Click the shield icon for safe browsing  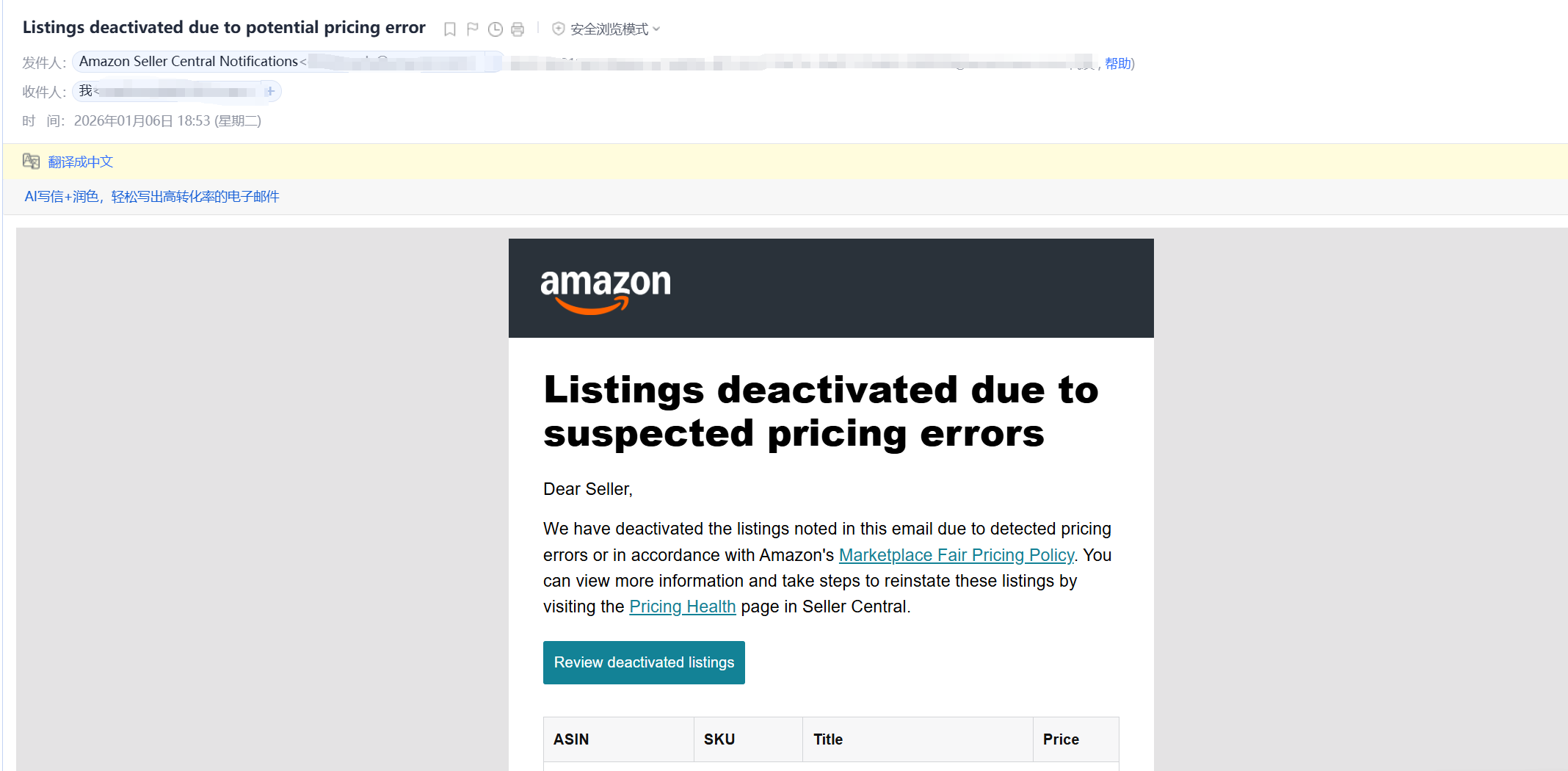pos(559,29)
